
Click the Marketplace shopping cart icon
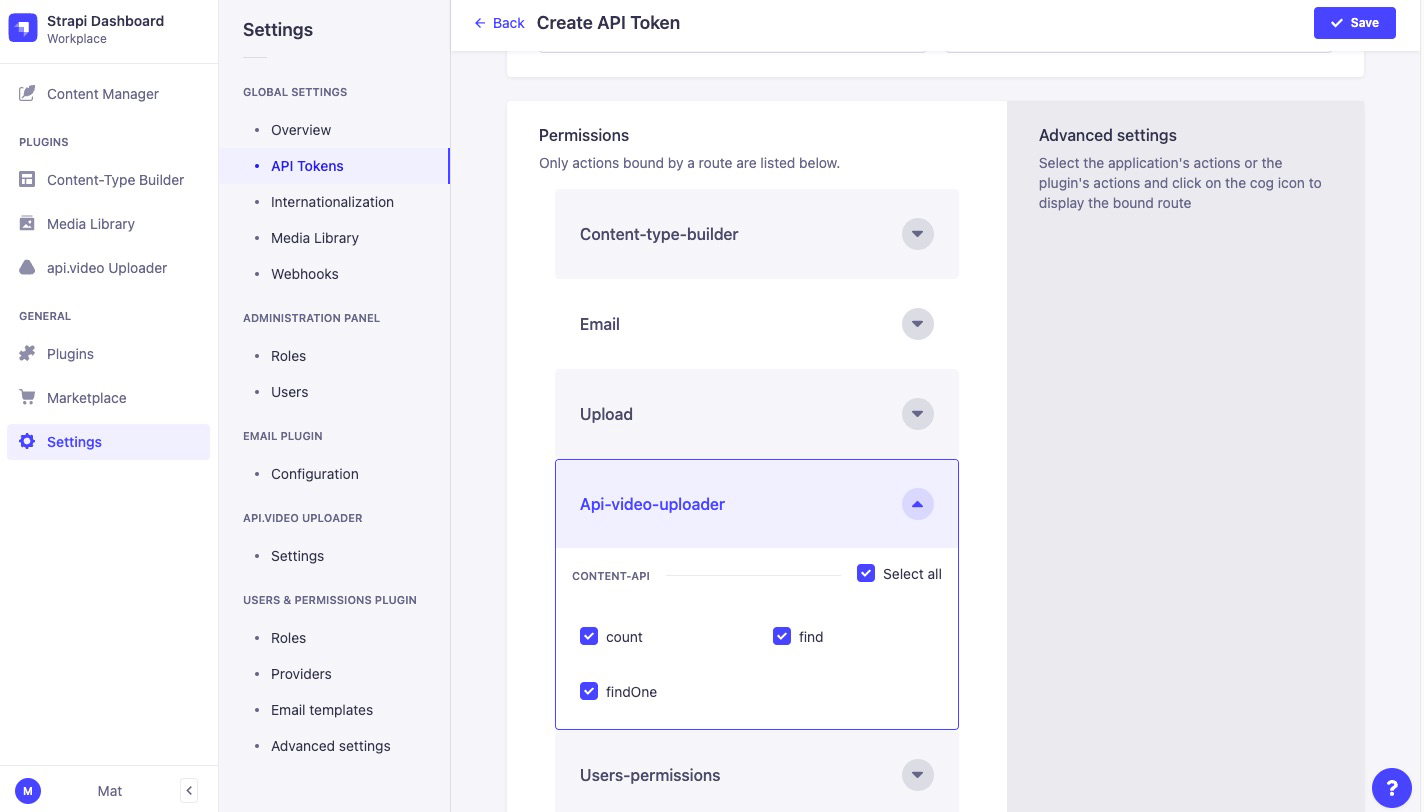[27, 398]
